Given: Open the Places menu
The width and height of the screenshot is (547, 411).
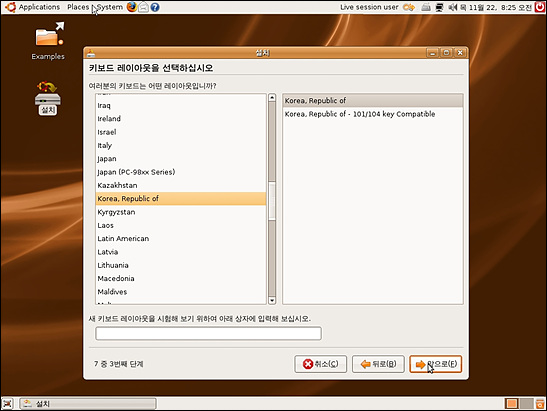Looking at the screenshot, I should click(x=78, y=7).
